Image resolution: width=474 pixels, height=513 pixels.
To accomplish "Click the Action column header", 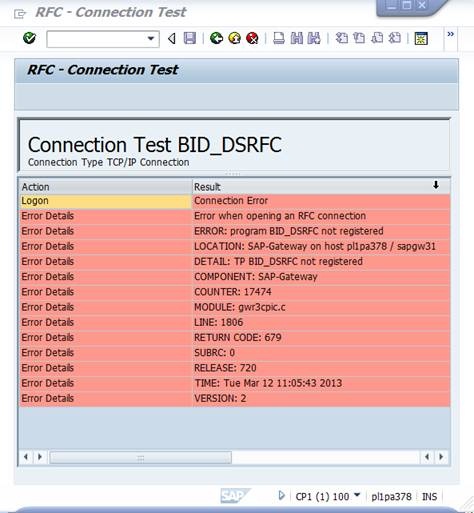I will pos(105,187).
